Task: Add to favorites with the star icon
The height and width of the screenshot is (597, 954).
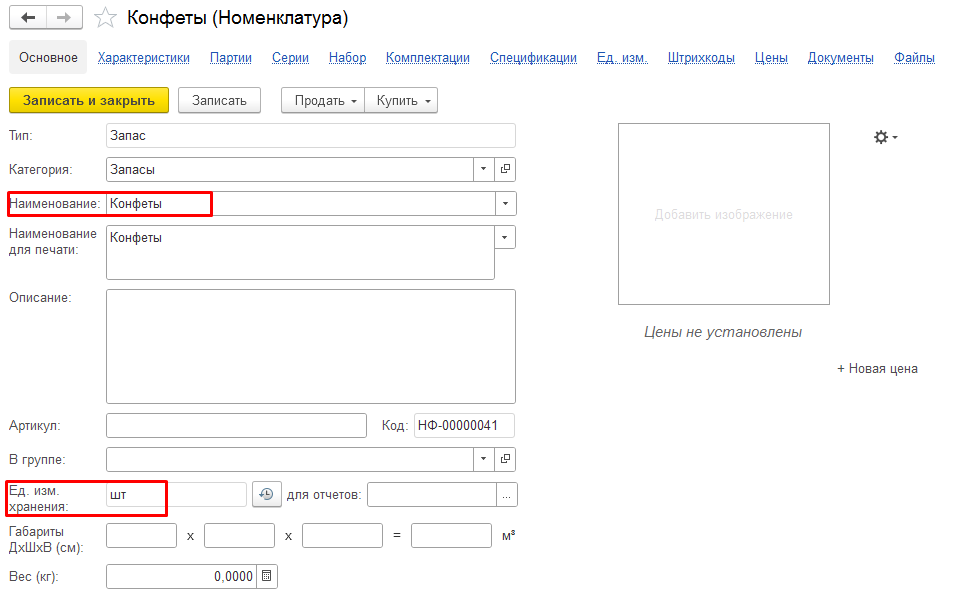Action: (105, 18)
